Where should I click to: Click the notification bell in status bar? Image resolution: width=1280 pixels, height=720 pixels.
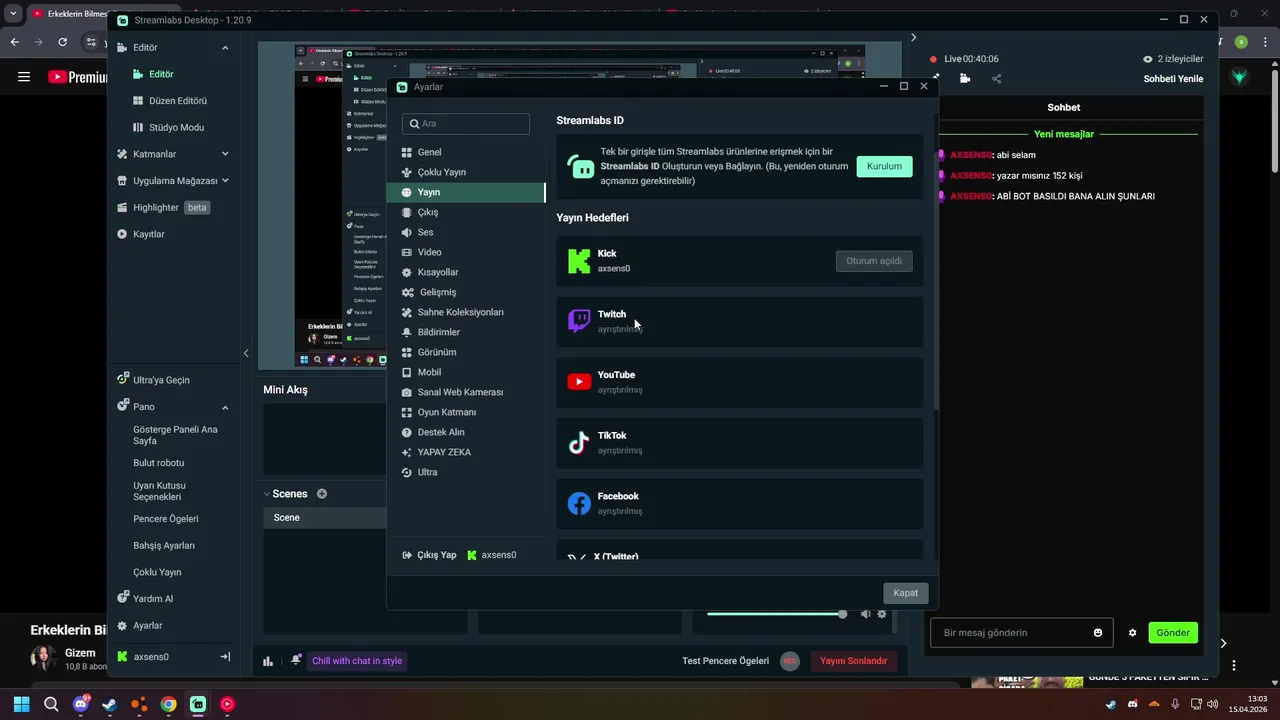[x=296, y=661]
